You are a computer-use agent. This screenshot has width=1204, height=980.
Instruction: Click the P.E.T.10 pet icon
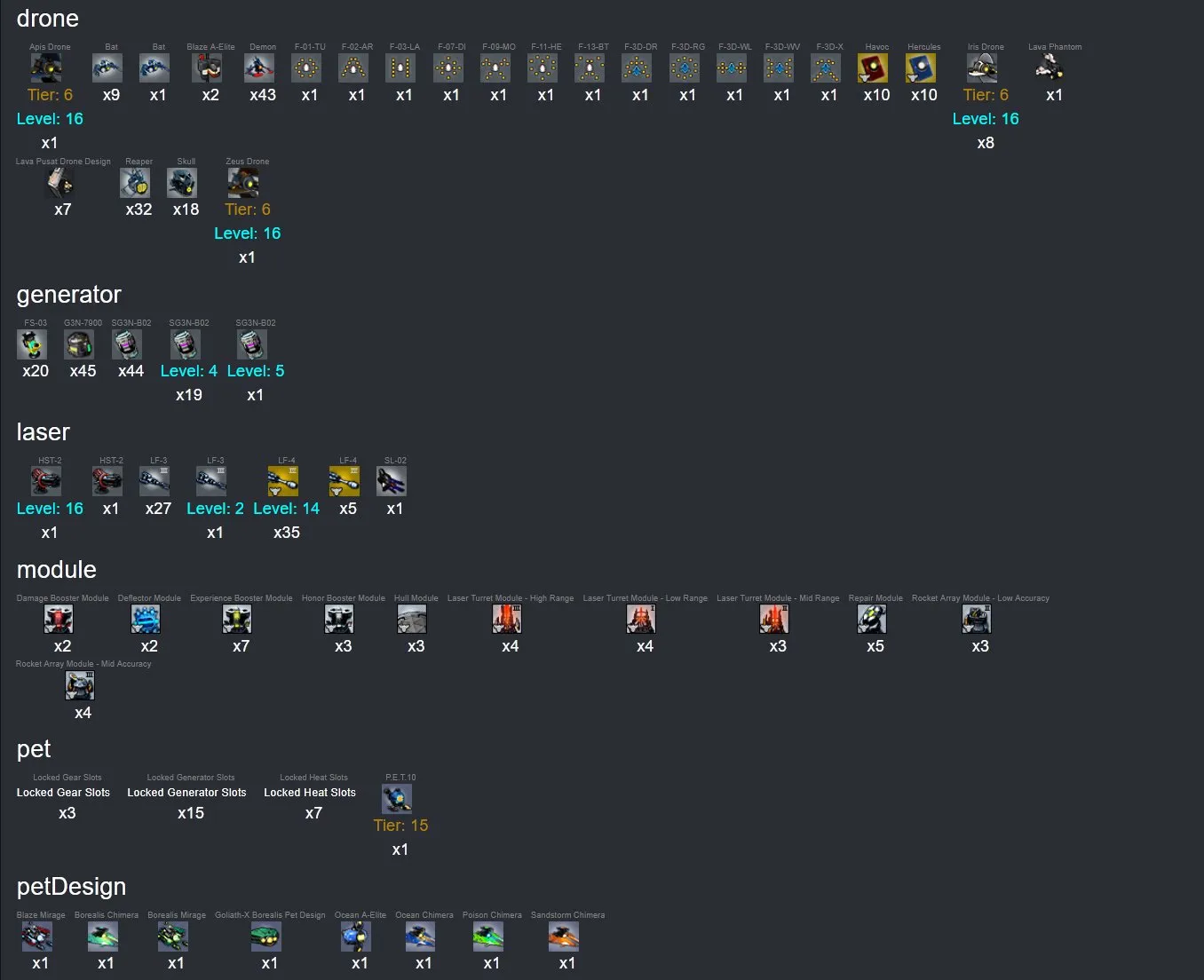click(x=397, y=799)
